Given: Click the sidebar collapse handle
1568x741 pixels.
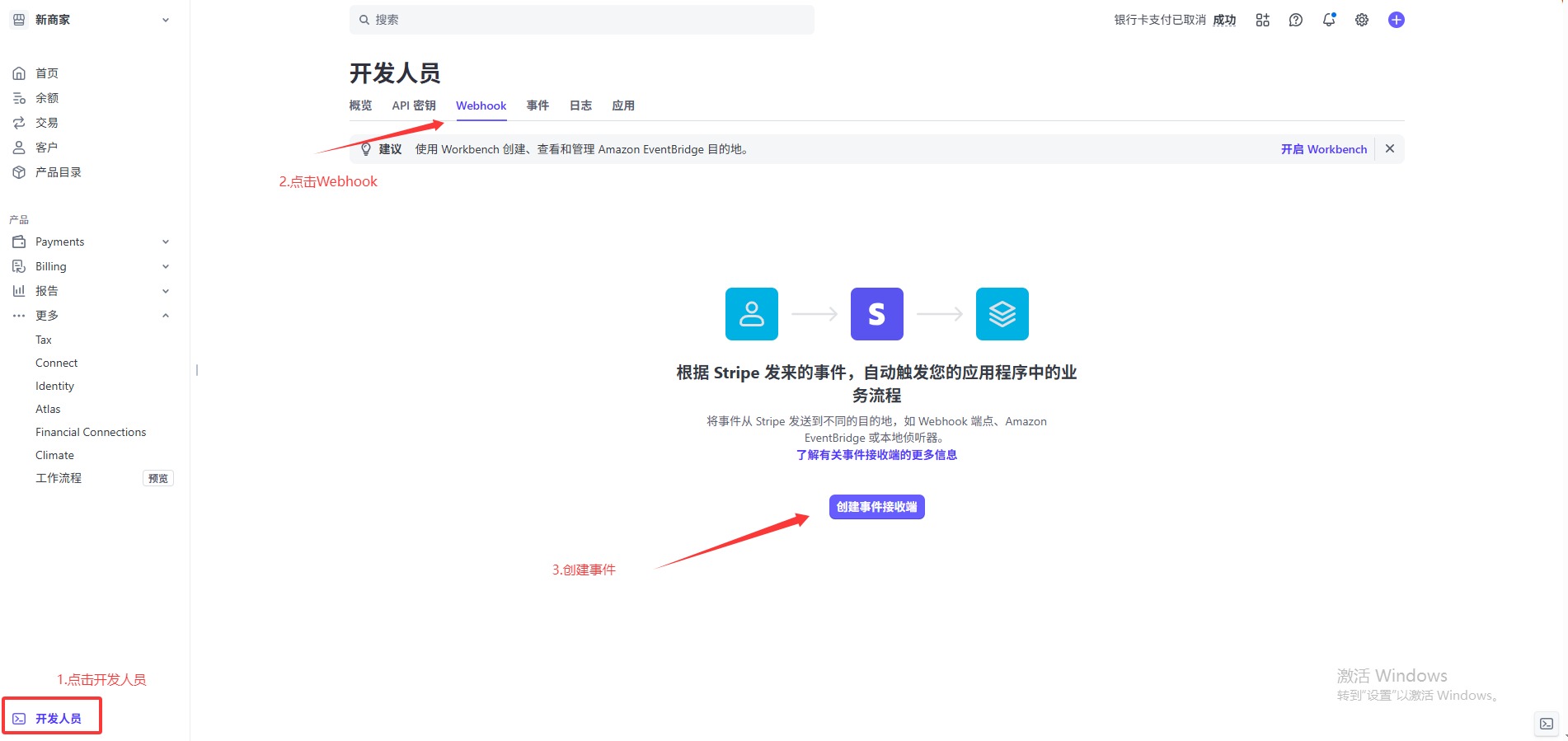Looking at the screenshot, I should (x=197, y=370).
